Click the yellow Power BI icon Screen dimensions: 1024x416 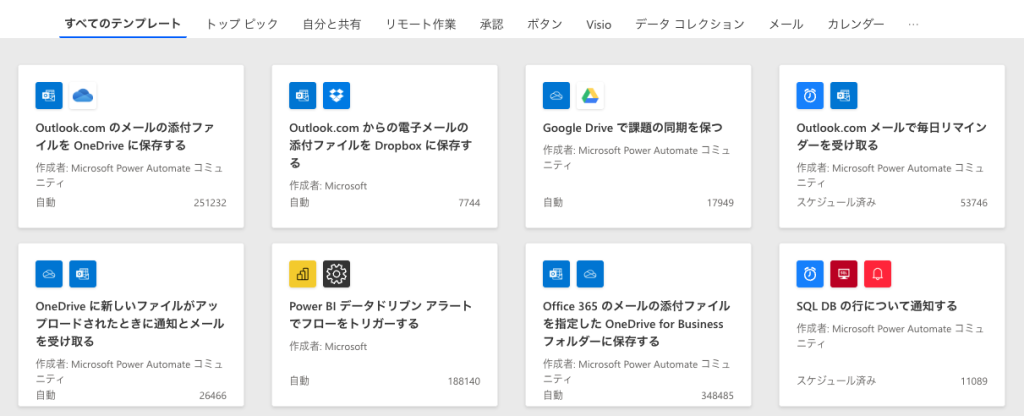point(302,274)
